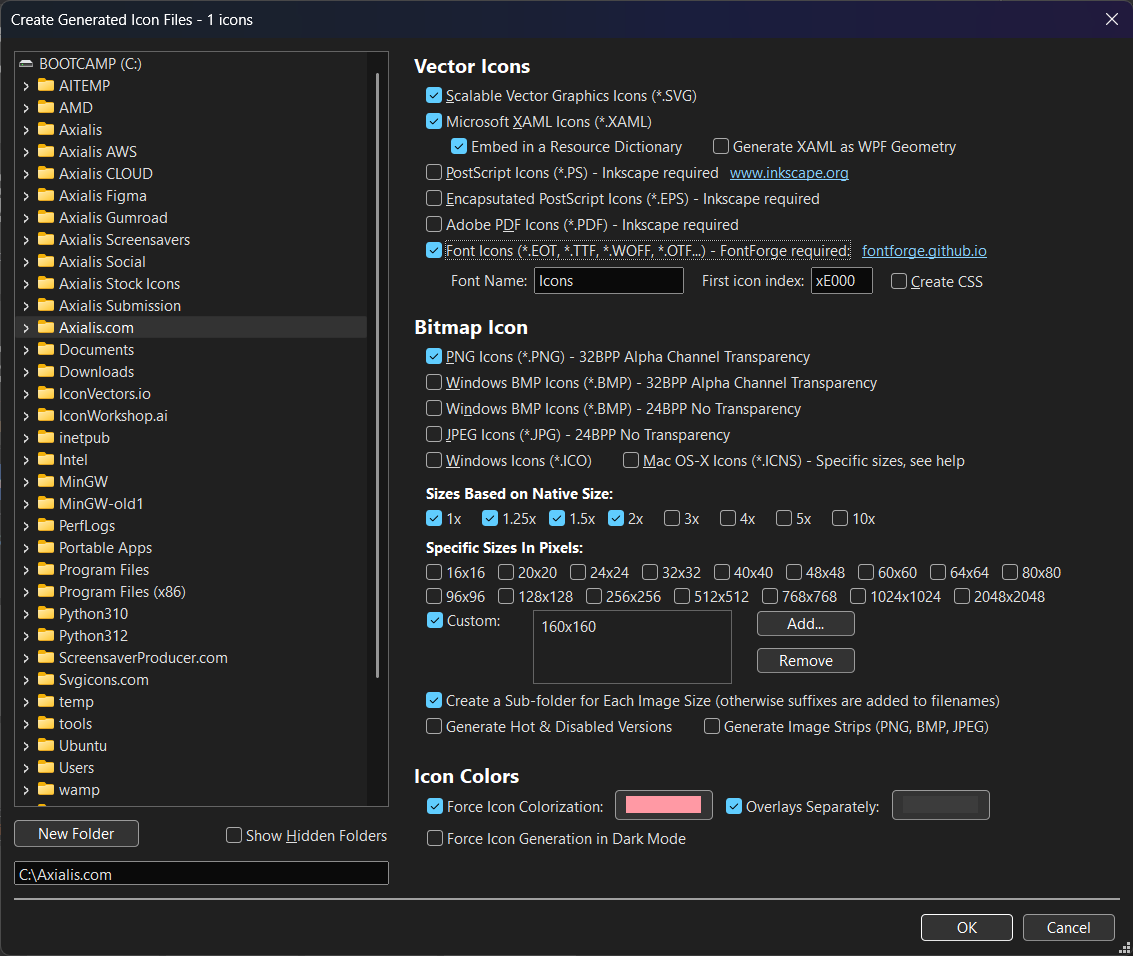Click the IconWorkshop.ai folder icon
1133x956 pixels.
[45, 415]
